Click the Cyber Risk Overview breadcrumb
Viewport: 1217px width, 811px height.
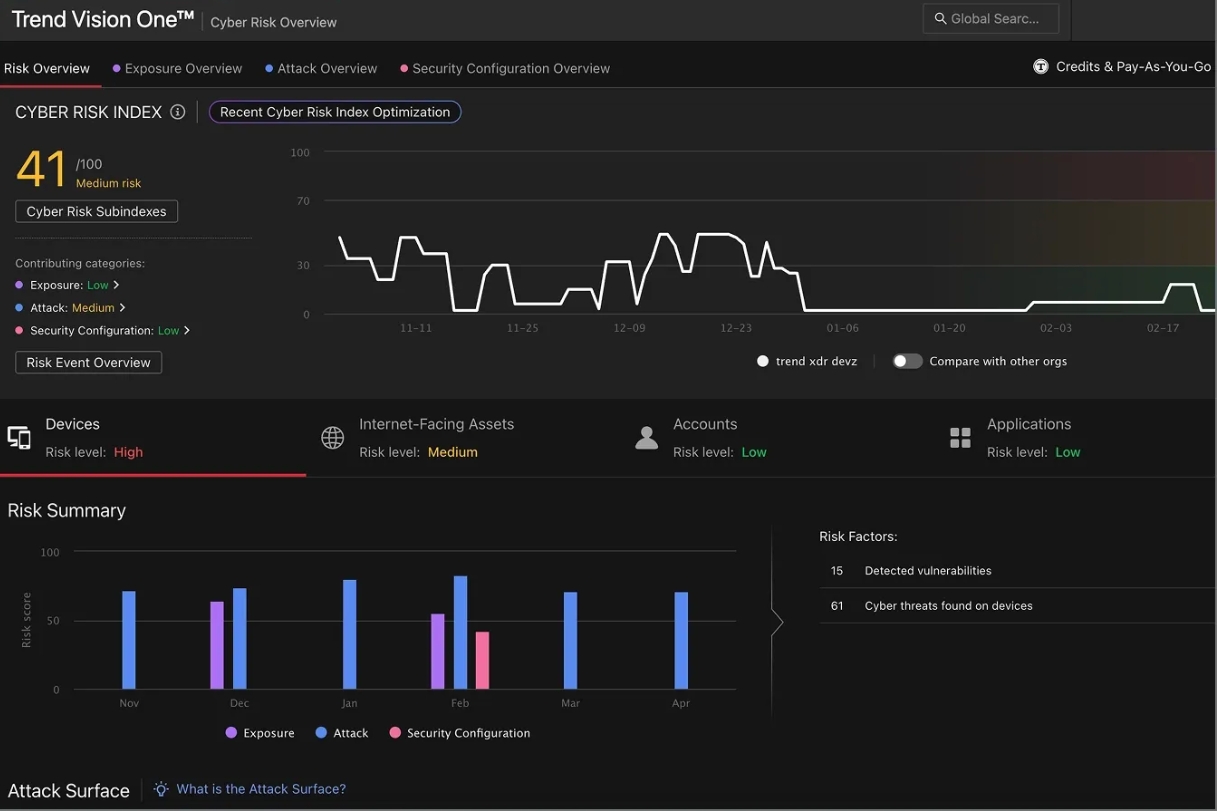[x=273, y=22]
